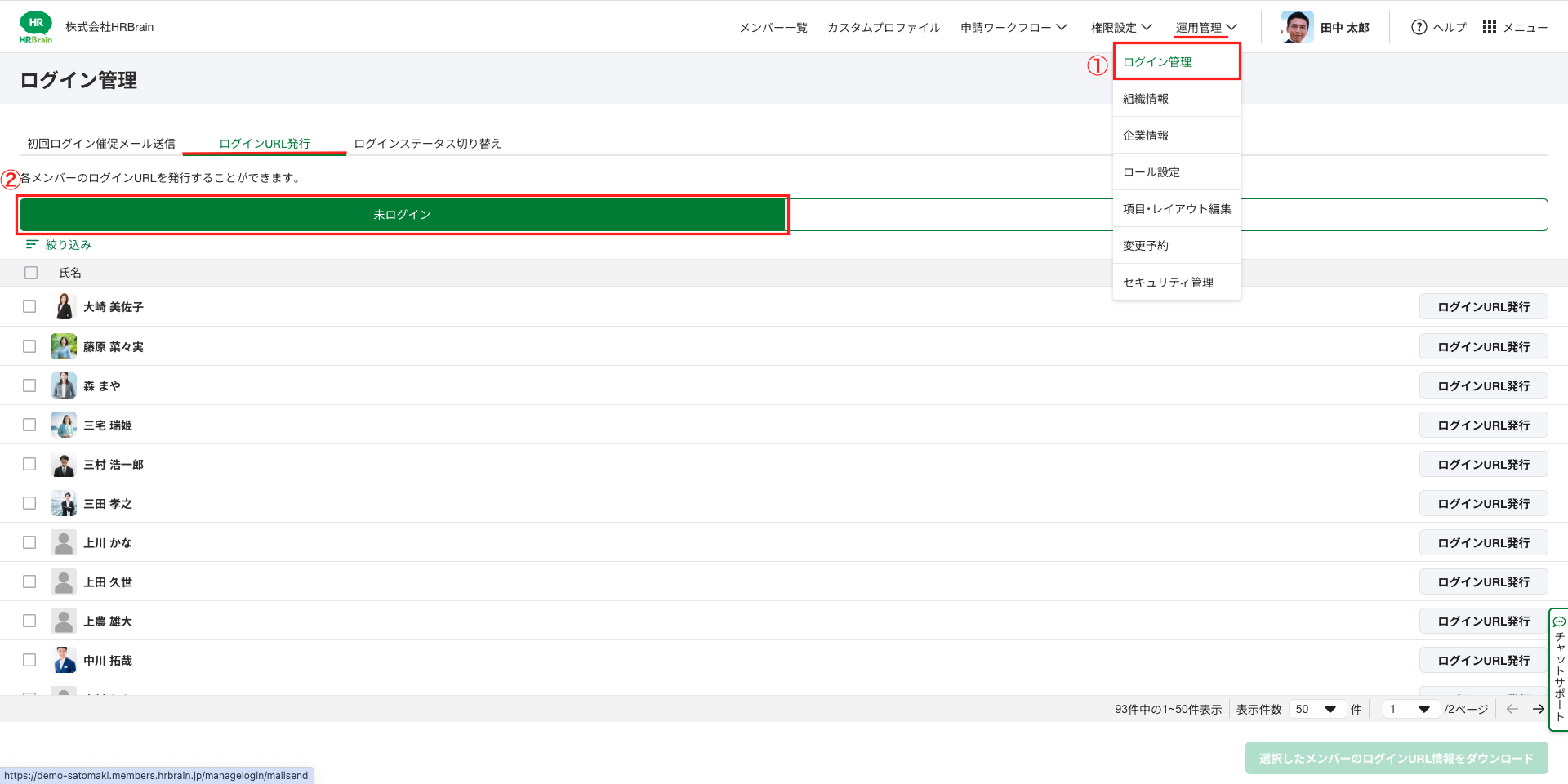Check the box for 三田 孝之
1568x784 pixels.
coord(29,503)
